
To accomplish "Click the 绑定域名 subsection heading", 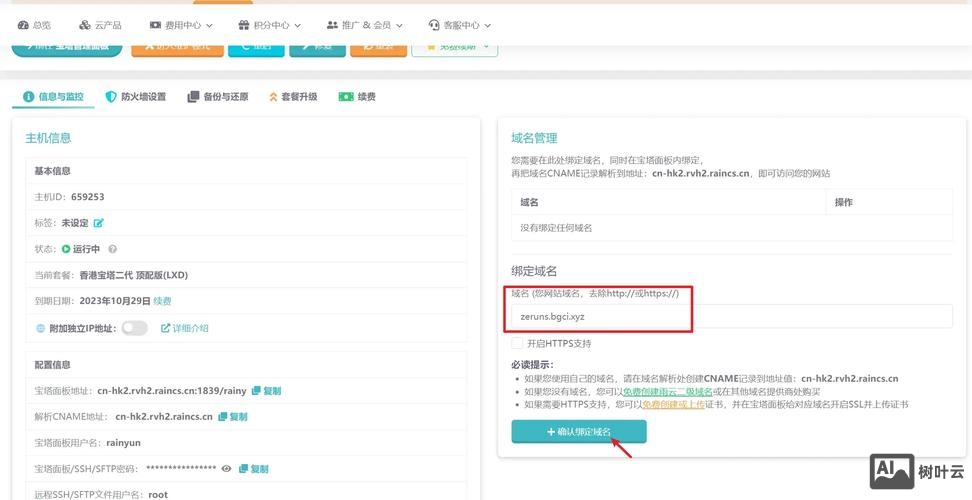I will coord(534,271).
